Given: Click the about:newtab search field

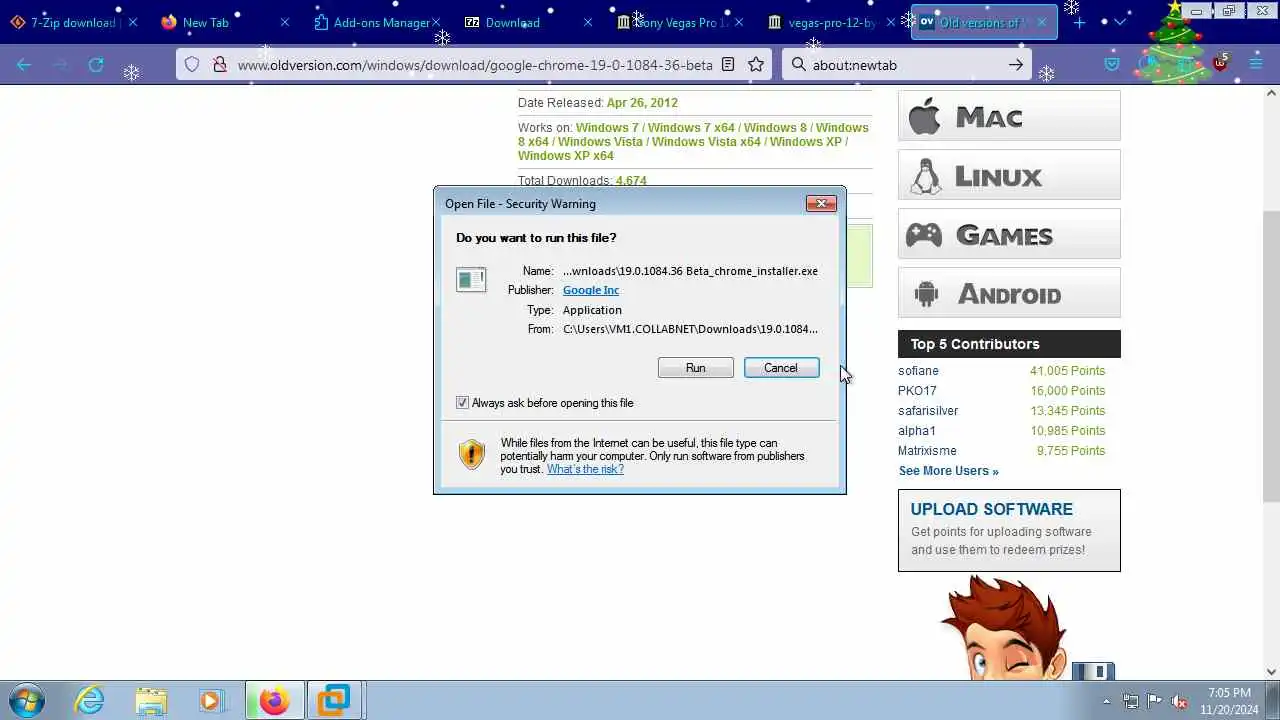Looking at the screenshot, I should tap(905, 64).
